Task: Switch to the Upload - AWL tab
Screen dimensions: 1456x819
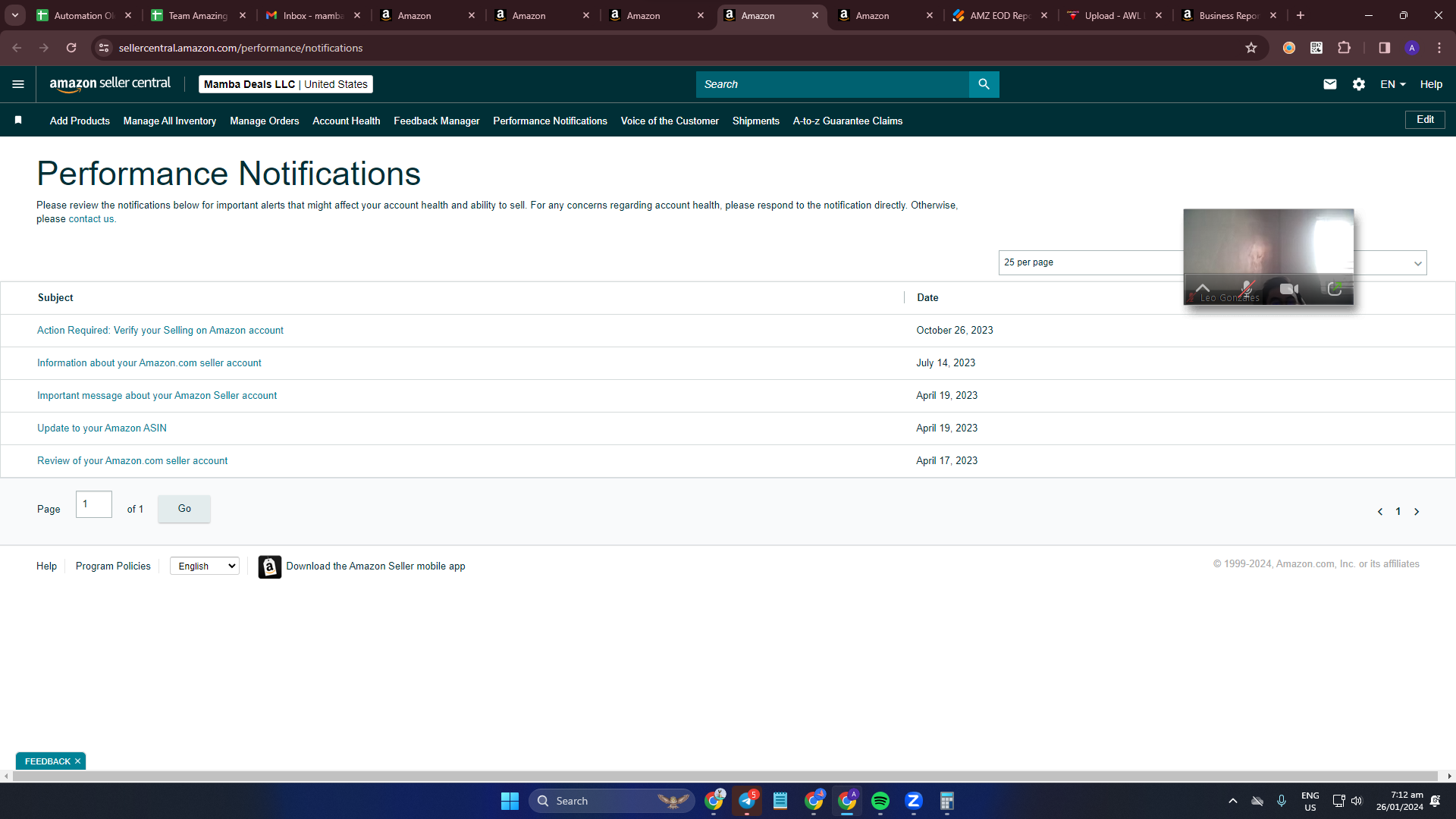Action: pos(1115,15)
